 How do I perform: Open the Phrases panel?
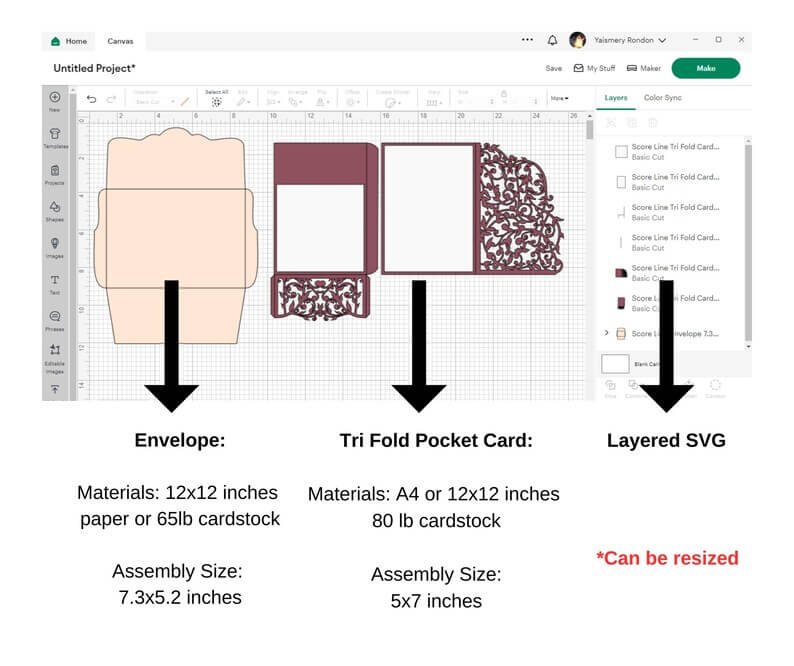55,320
